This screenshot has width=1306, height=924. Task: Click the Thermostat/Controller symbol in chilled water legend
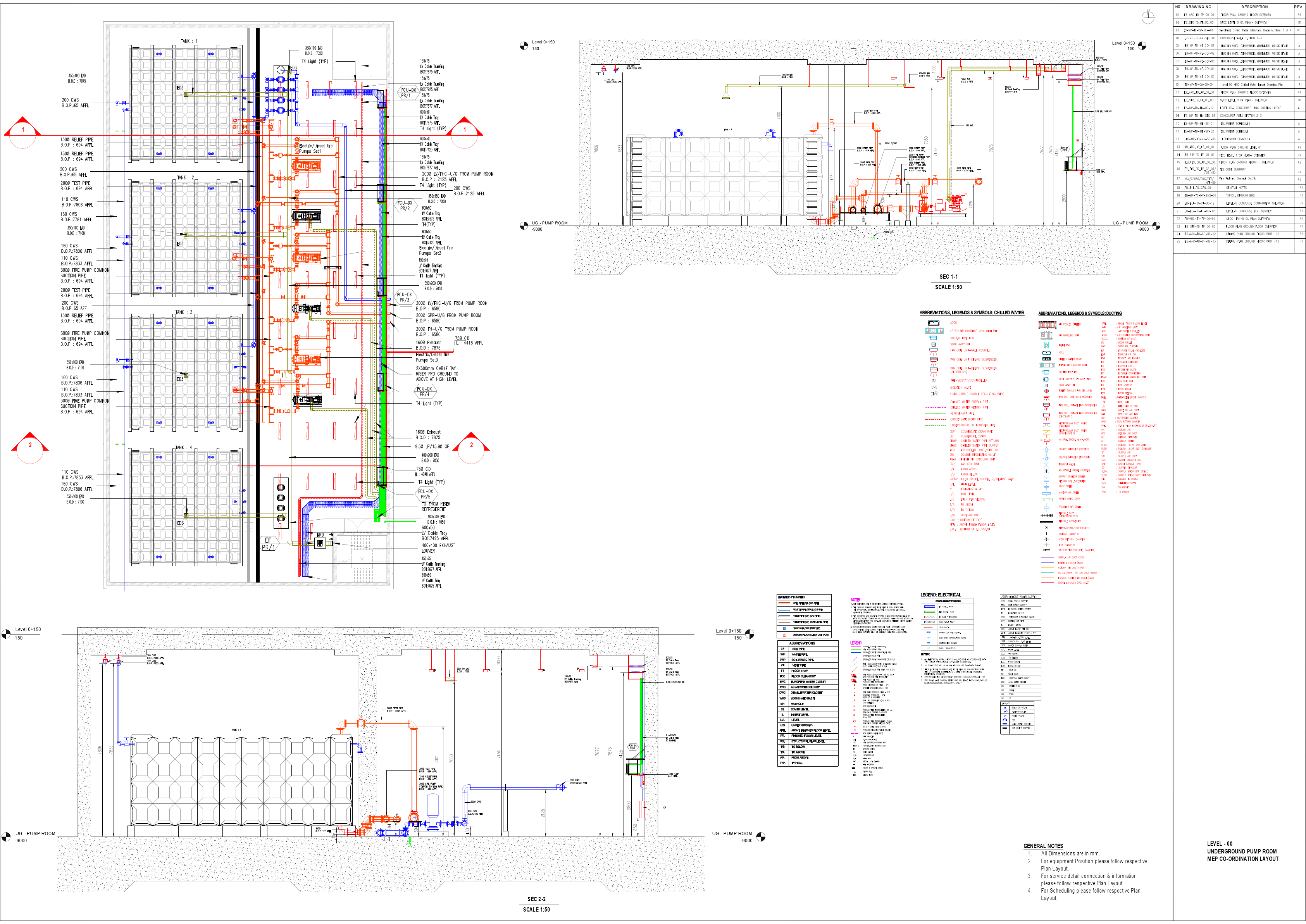click(x=934, y=380)
